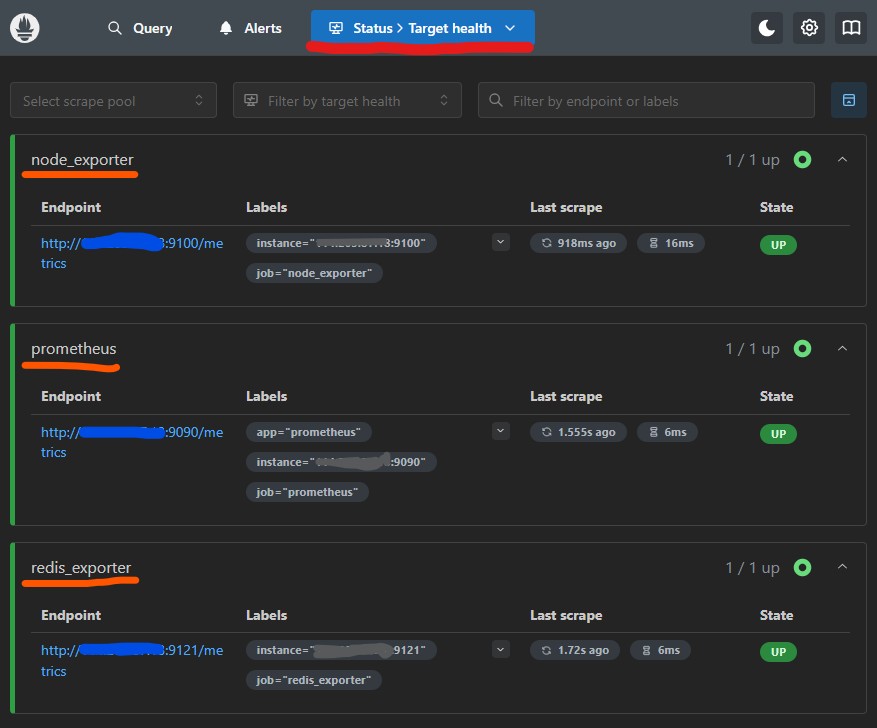Click redis_exporter health ring icon

tap(802, 568)
